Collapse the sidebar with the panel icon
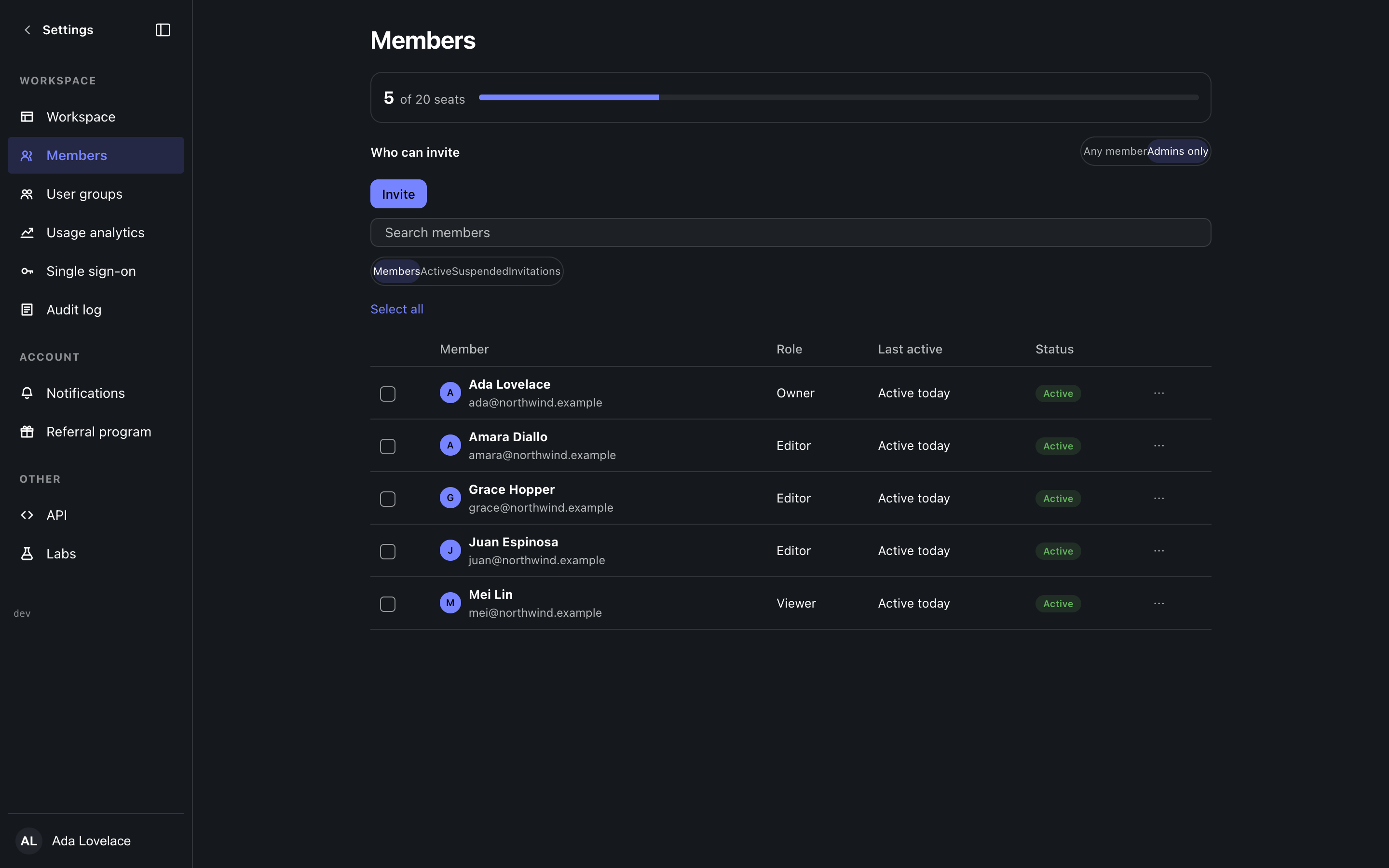Viewport: 1389px width, 868px height. [163, 30]
